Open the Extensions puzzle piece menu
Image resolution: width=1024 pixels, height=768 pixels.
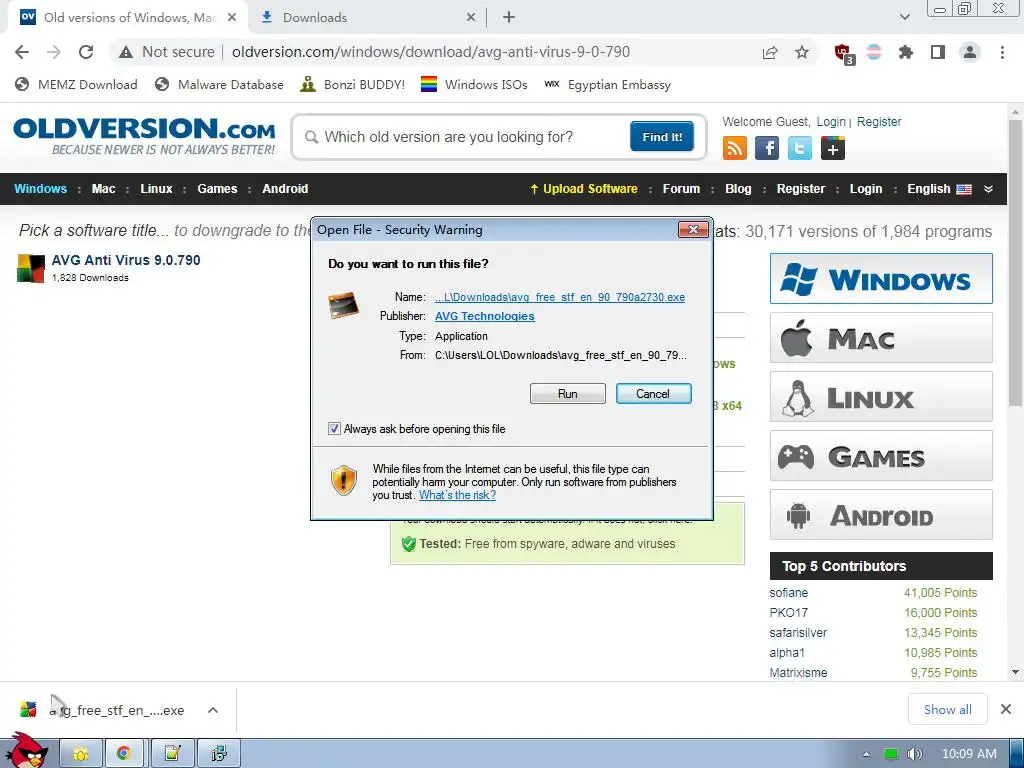(x=906, y=52)
